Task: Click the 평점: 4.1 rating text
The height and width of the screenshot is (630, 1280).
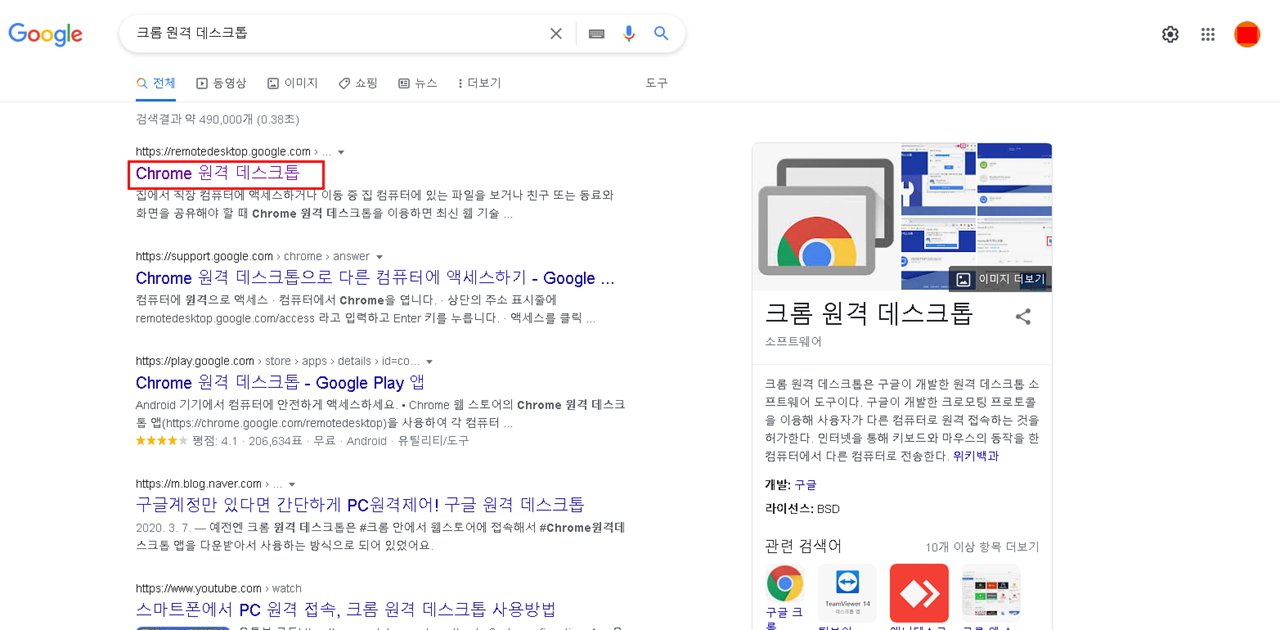Action: pyautogui.click(x=215, y=440)
